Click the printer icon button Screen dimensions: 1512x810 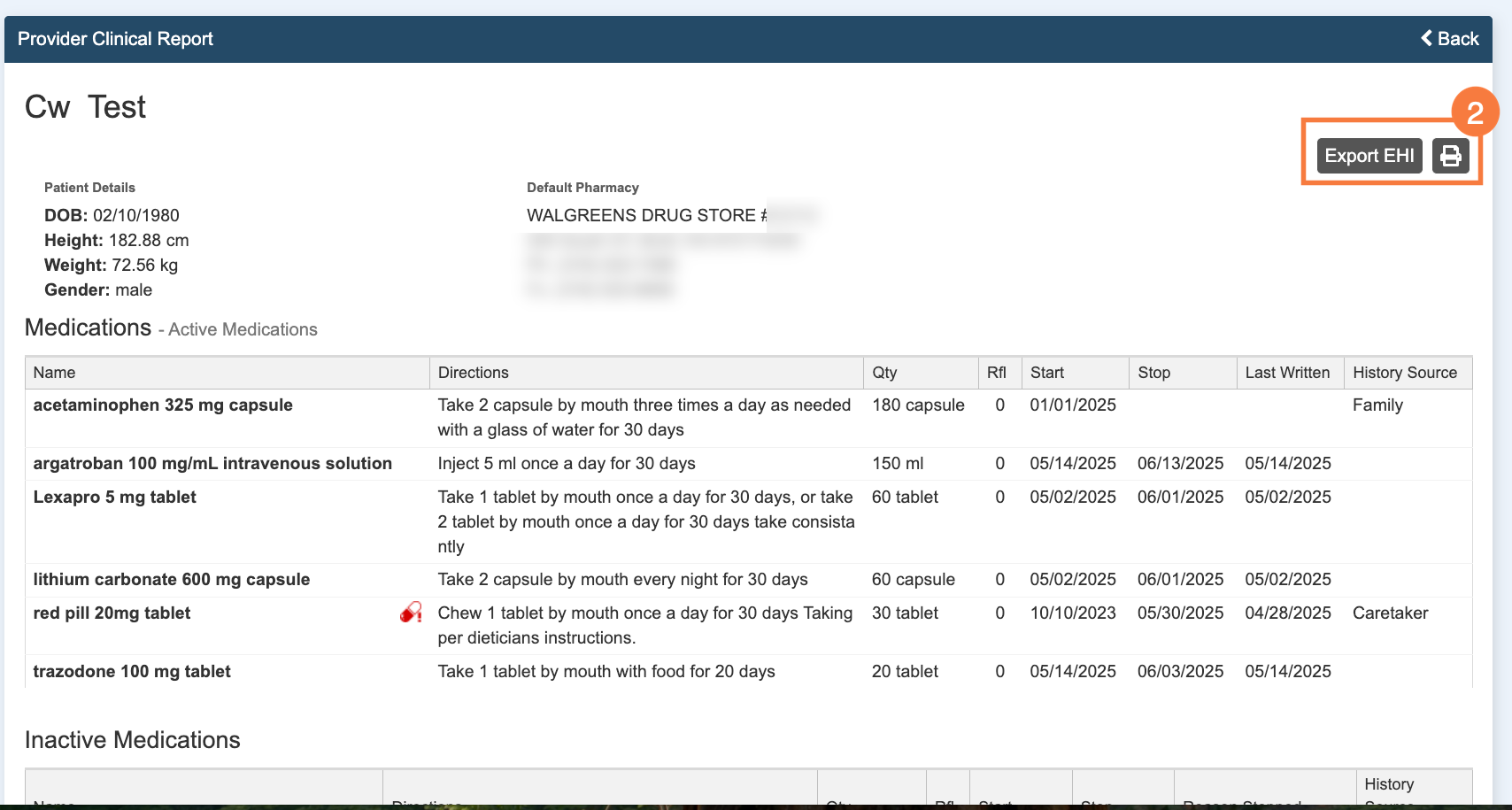(1450, 156)
